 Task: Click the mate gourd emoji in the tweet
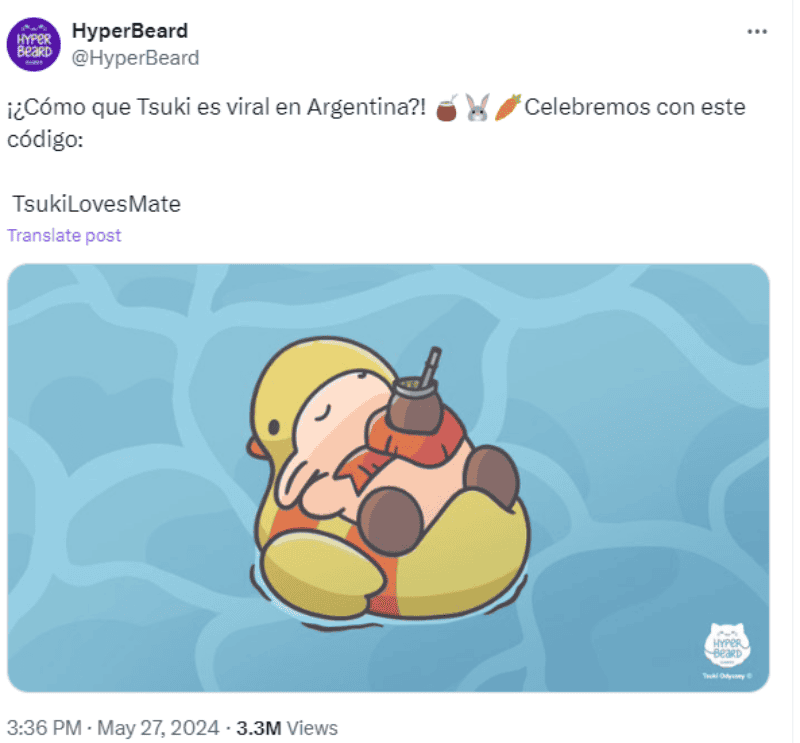[447, 107]
